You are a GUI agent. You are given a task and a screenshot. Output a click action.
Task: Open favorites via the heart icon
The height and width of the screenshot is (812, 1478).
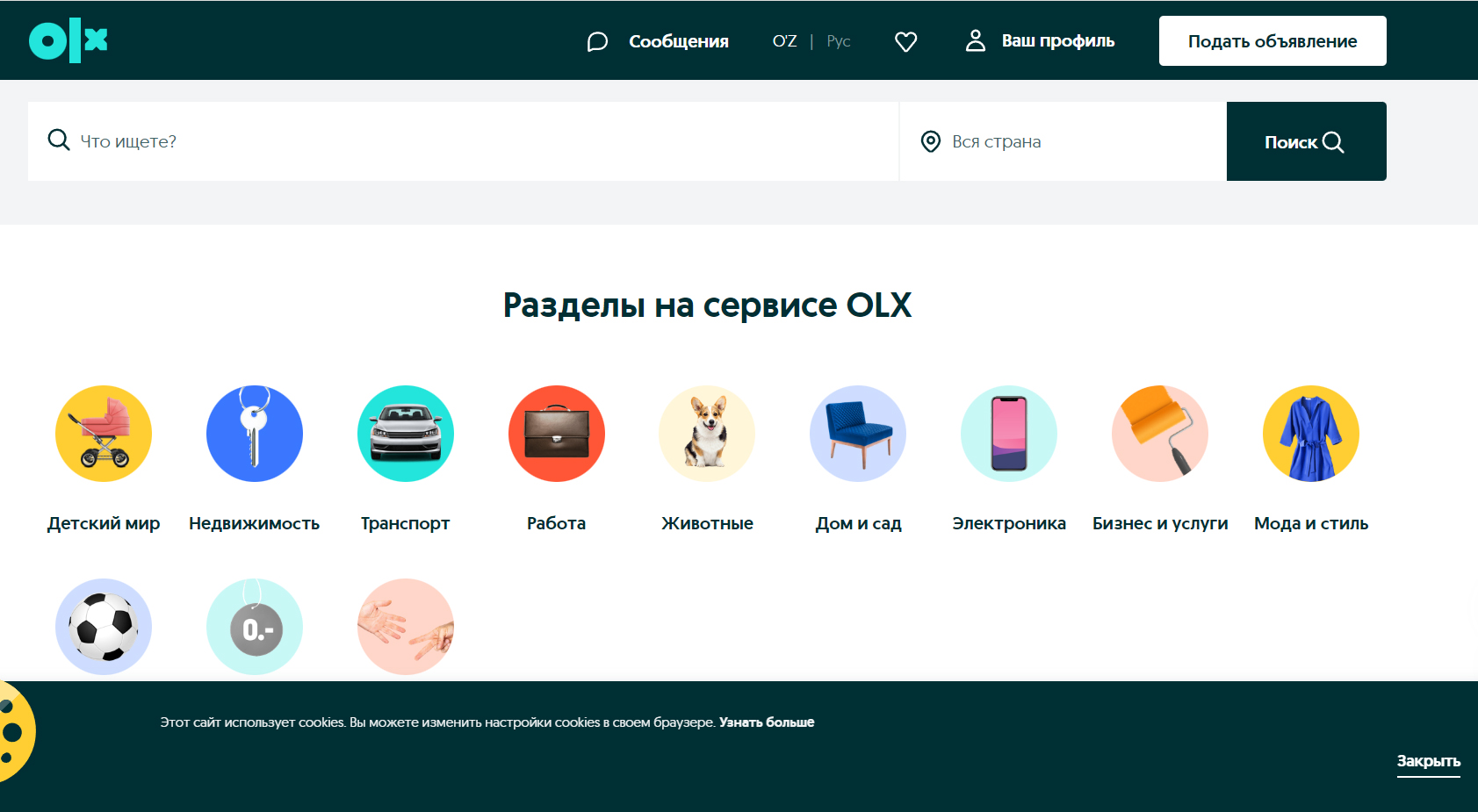click(905, 41)
